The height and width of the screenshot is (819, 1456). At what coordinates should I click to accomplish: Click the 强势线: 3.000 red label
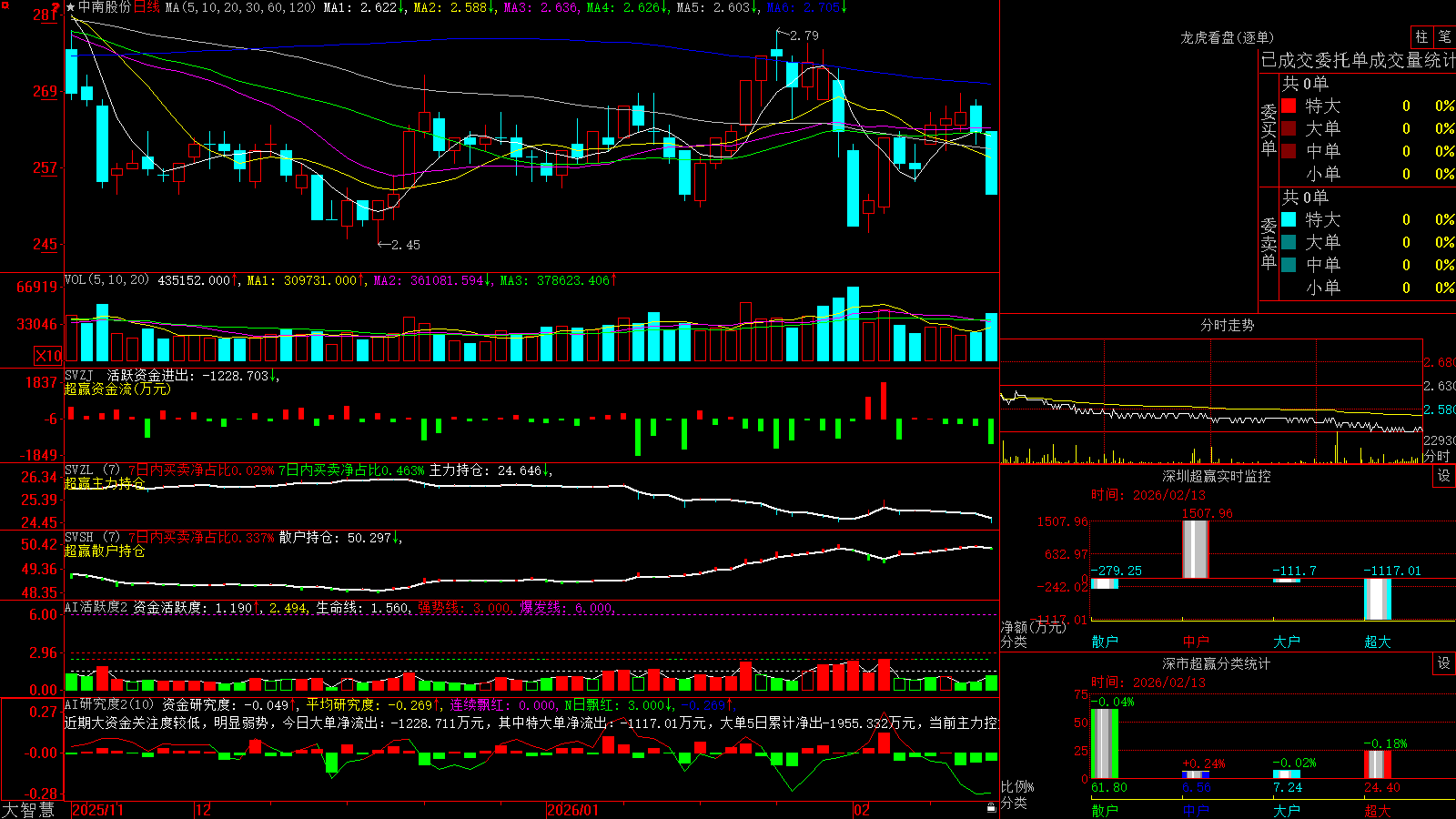pyautogui.click(x=464, y=608)
